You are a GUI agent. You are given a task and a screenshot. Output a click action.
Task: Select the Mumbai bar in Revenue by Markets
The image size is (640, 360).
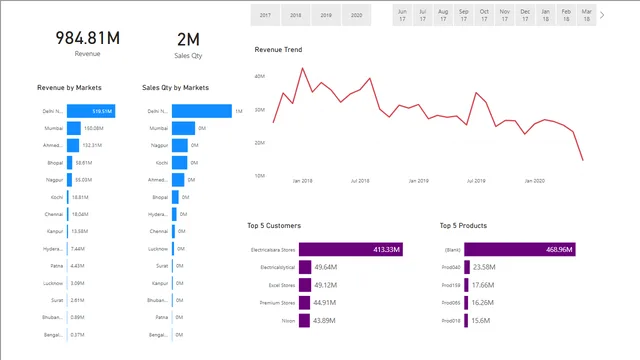(x=74, y=128)
